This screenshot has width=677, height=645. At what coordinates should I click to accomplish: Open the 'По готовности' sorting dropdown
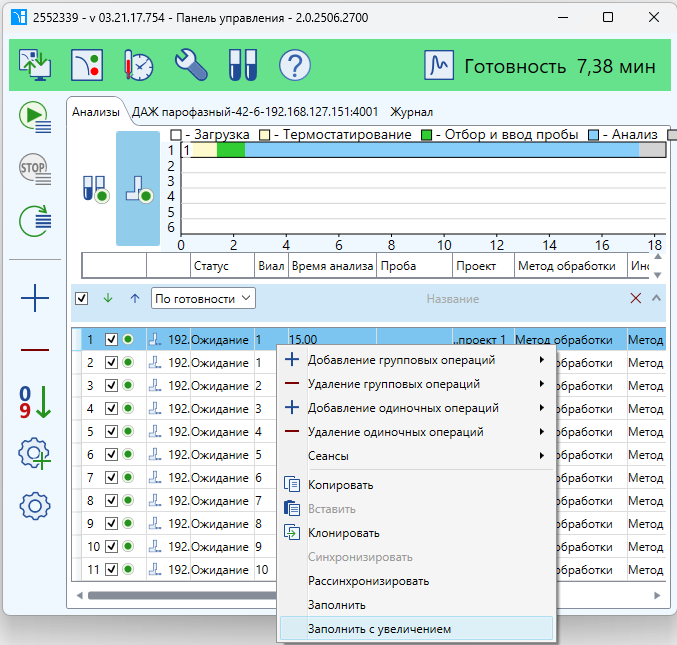pos(203,298)
